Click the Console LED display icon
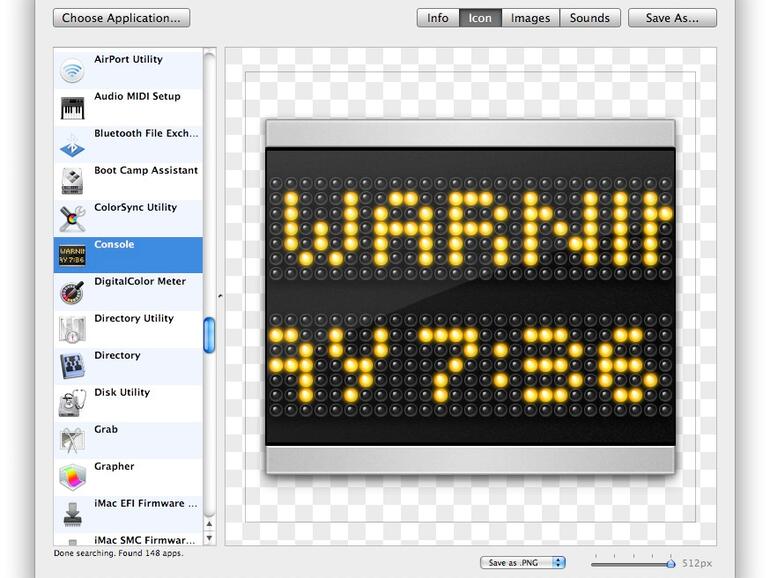 [x=72, y=256]
